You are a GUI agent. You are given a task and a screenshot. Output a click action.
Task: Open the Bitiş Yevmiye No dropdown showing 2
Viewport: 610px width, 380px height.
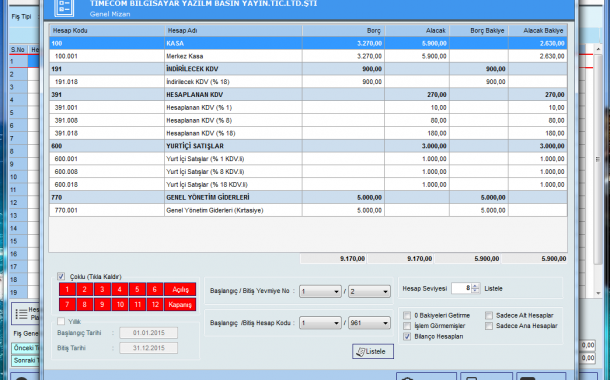tap(369, 291)
